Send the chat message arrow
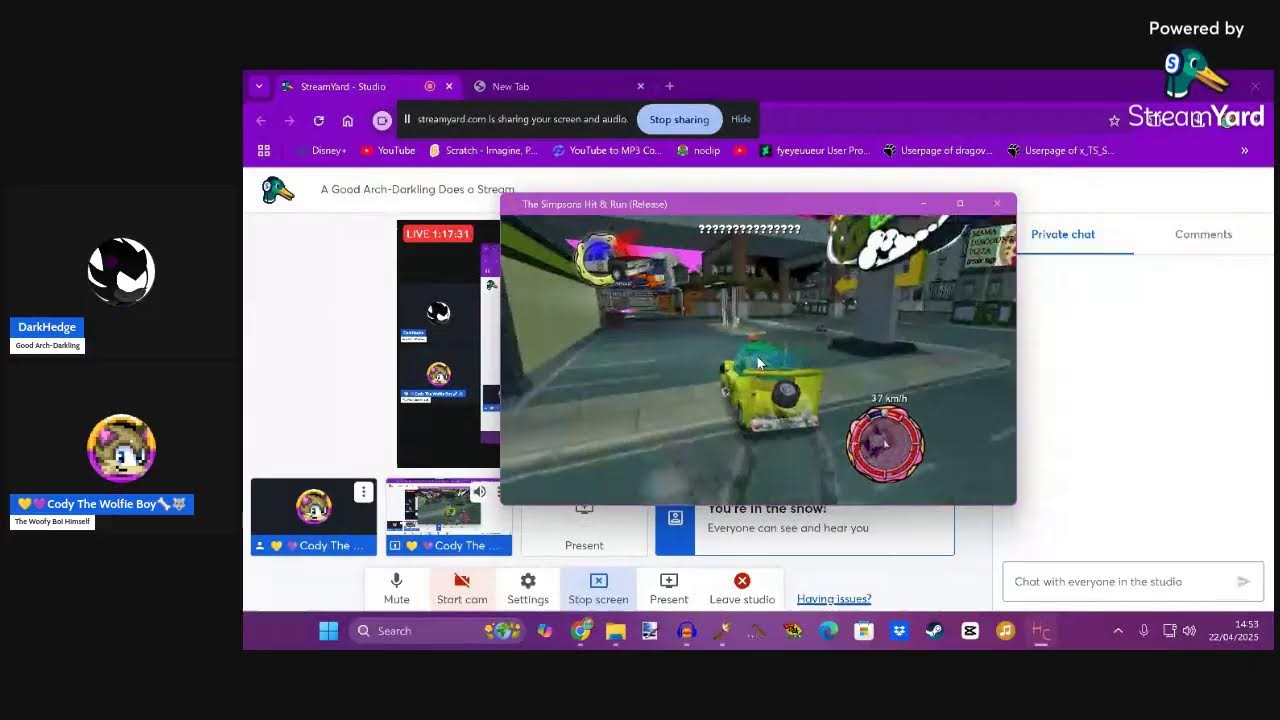This screenshot has width=1280, height=720. click(x=1244, y=581)
